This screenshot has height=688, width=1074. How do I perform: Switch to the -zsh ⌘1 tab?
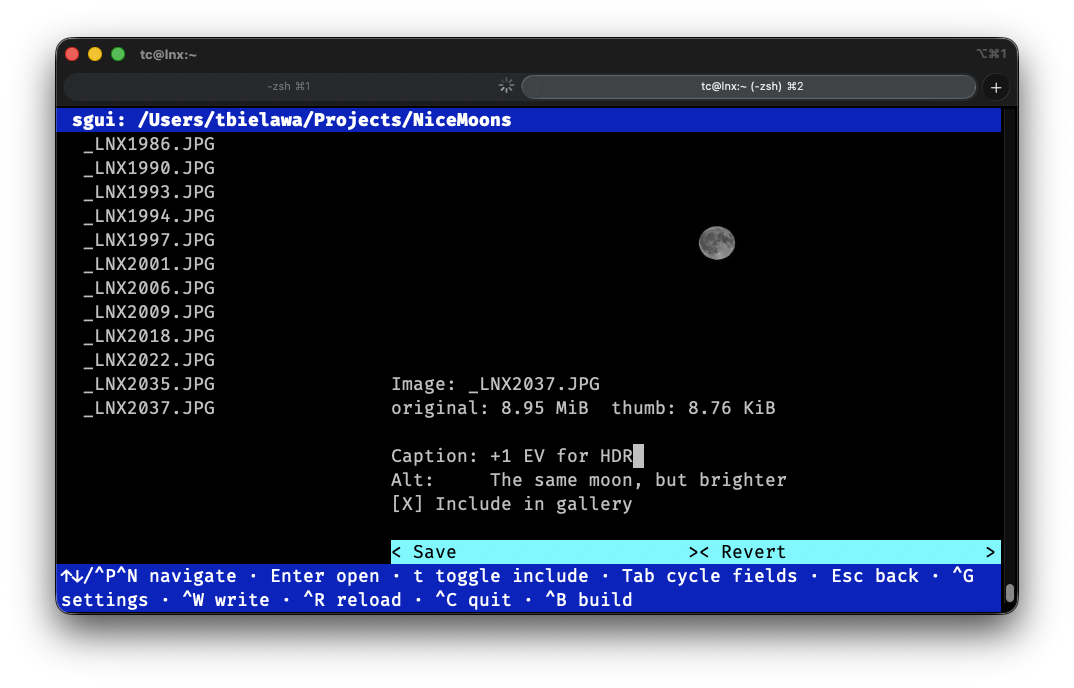coord(288,86)
